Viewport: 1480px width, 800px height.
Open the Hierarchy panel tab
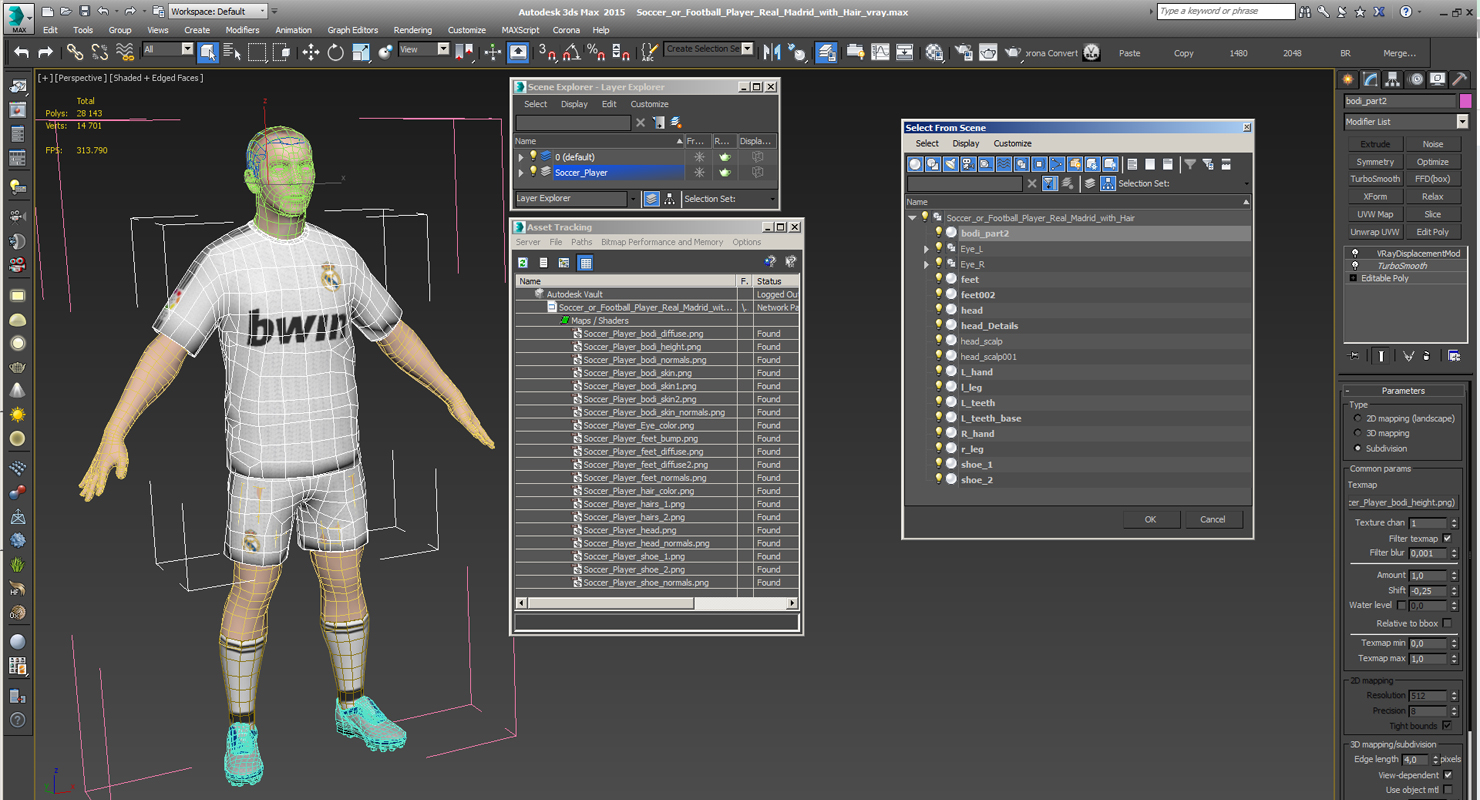1393,79
